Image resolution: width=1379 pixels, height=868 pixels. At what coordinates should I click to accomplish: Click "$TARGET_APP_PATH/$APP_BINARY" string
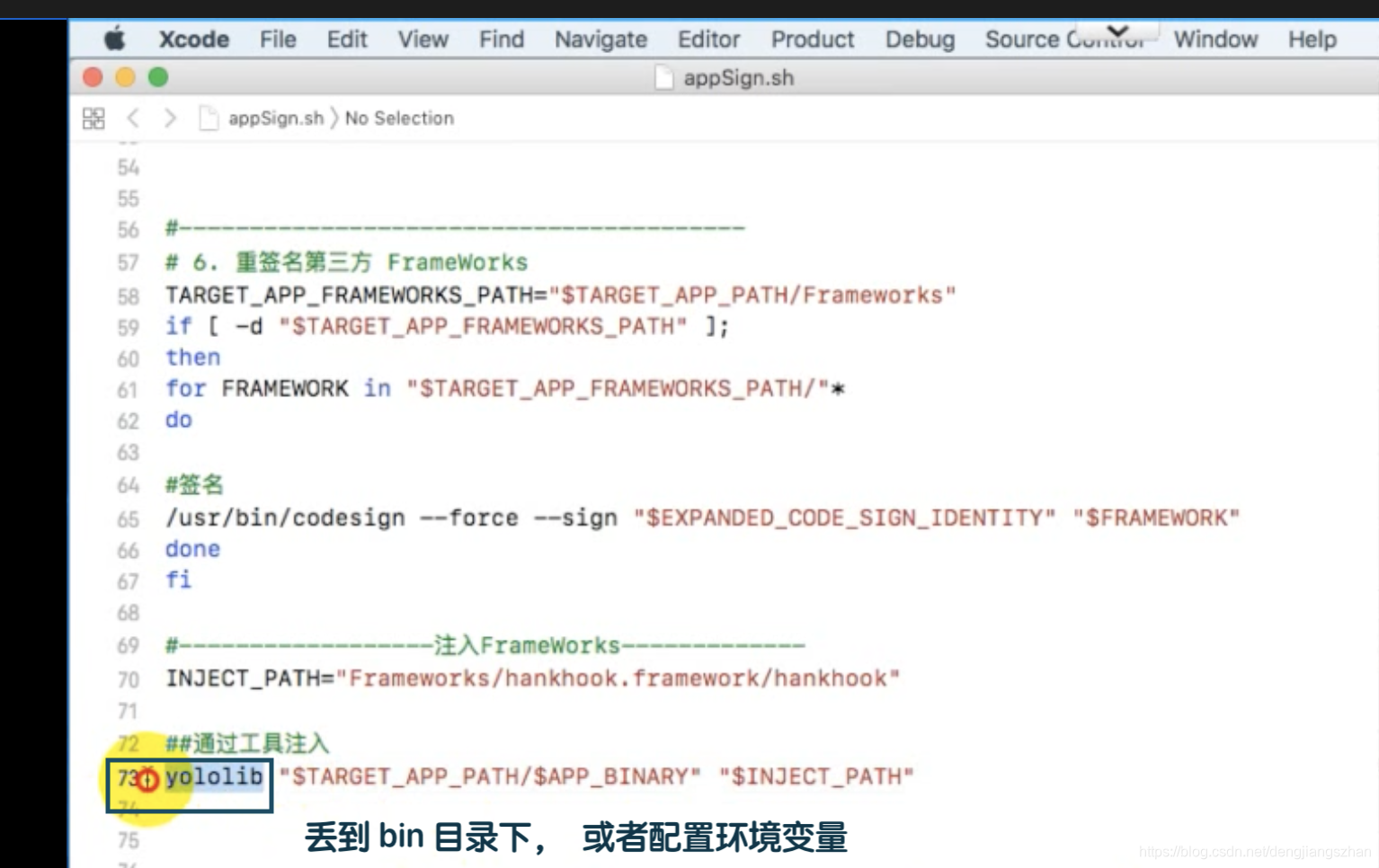(x=490, y=776)
